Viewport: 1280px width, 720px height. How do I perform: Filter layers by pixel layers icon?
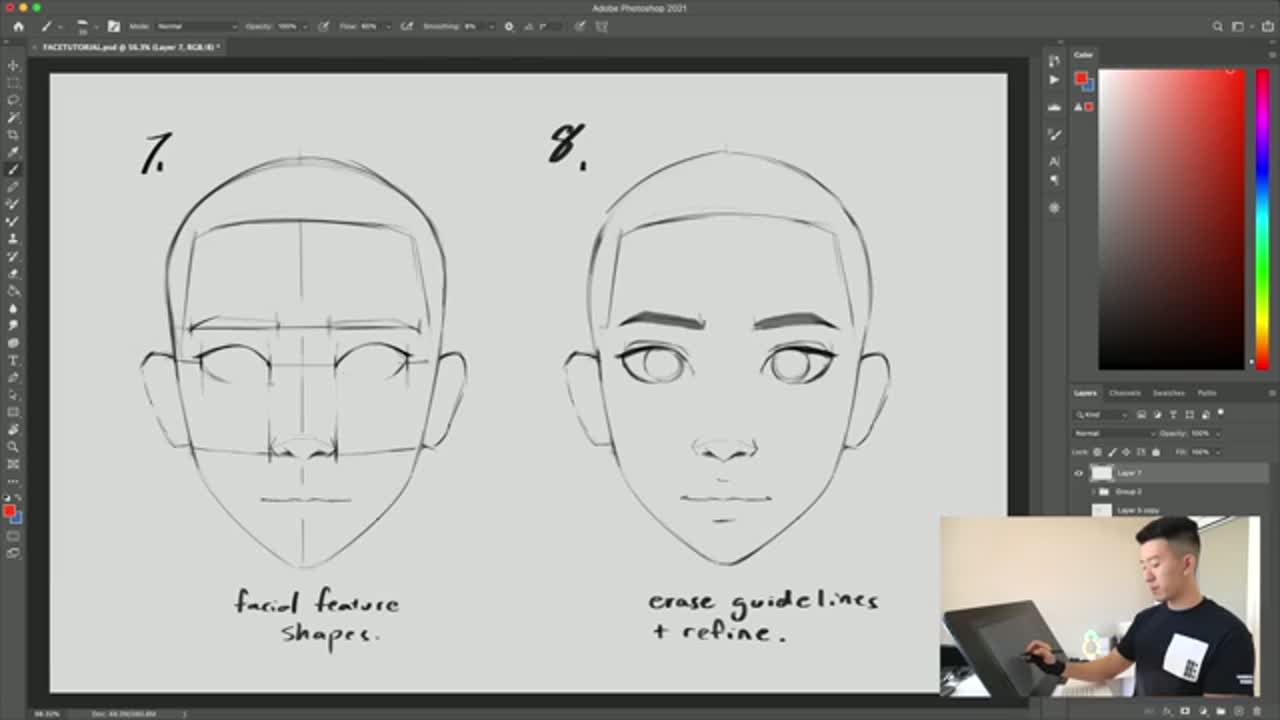click(1141, 415)
